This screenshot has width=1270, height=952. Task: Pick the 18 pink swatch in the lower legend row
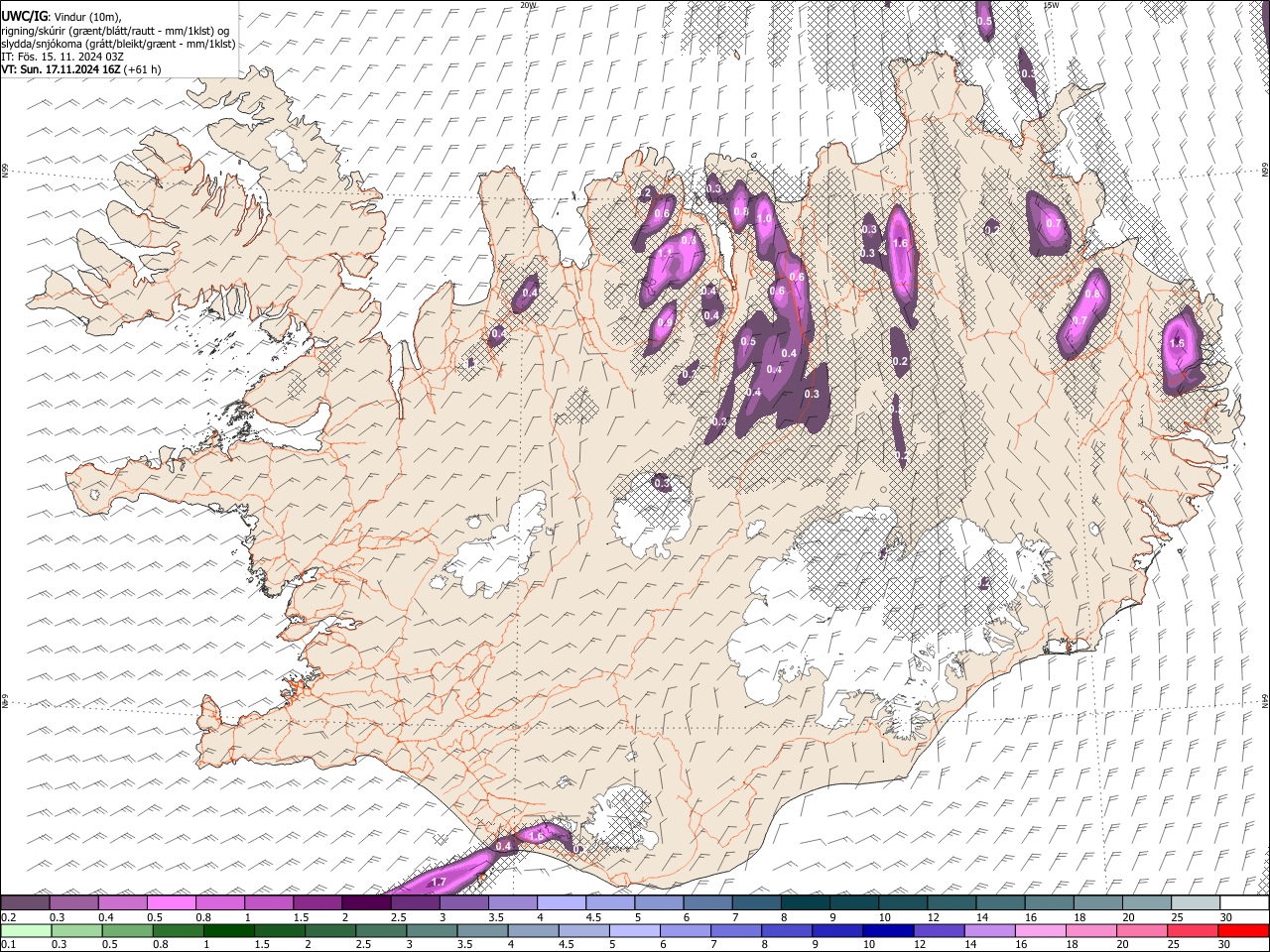coord(1091,930)
